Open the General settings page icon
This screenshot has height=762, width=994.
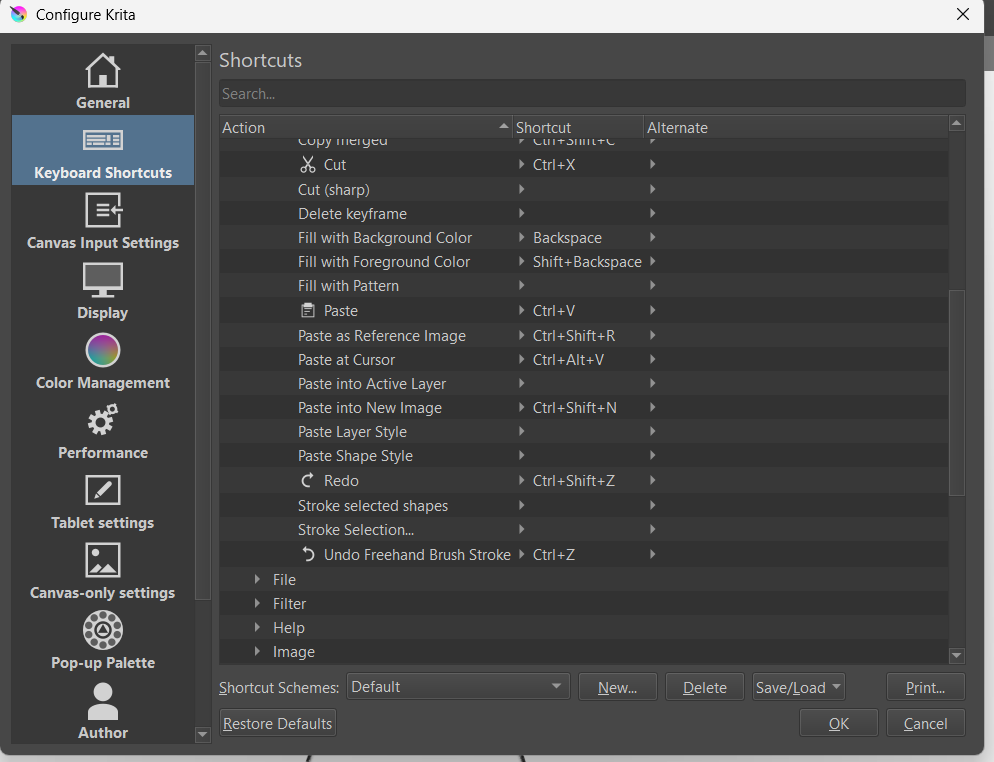point(103,70)
